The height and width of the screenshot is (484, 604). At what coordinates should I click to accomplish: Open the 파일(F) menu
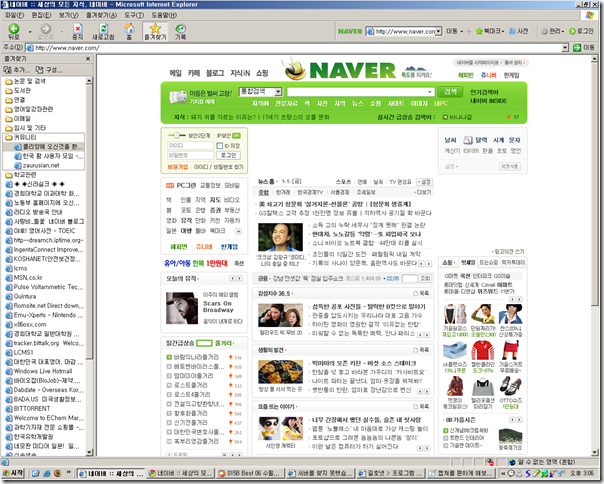coord(14,15)
